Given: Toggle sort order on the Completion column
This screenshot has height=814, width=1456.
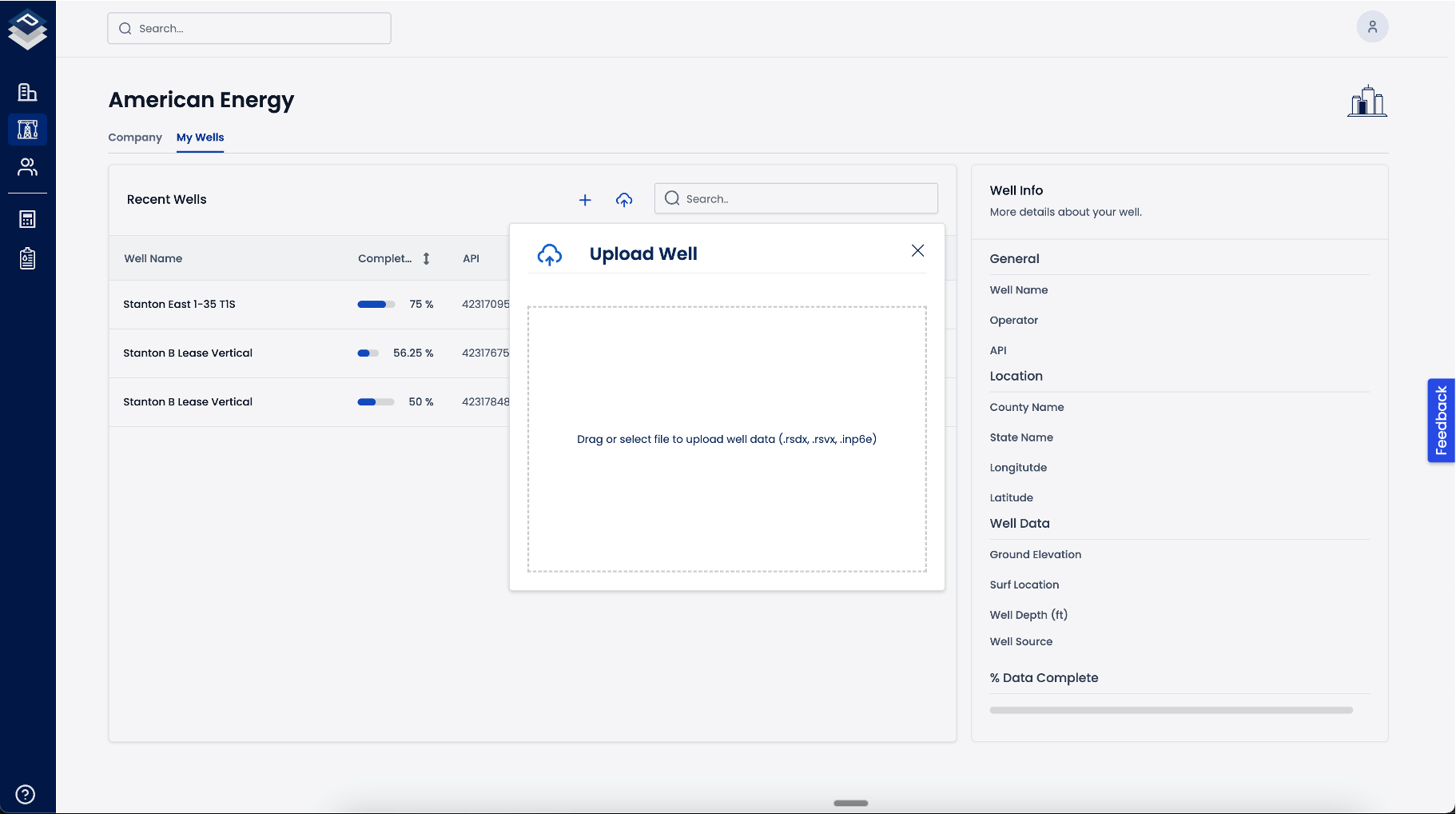Looking at the screenshot, I should pos(426,258).
